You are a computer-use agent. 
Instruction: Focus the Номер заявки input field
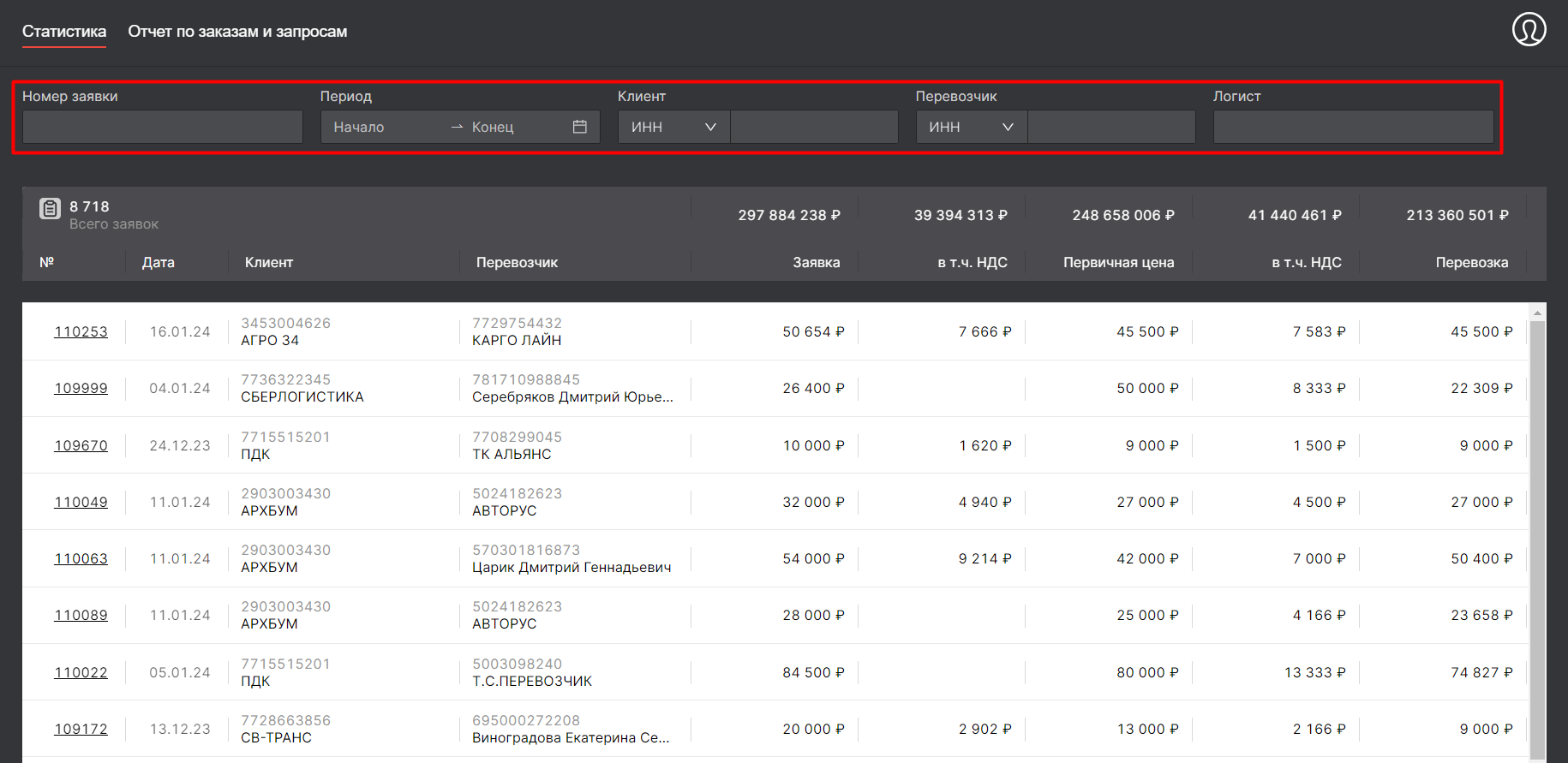pyautogui.click(x=163, y=127)
